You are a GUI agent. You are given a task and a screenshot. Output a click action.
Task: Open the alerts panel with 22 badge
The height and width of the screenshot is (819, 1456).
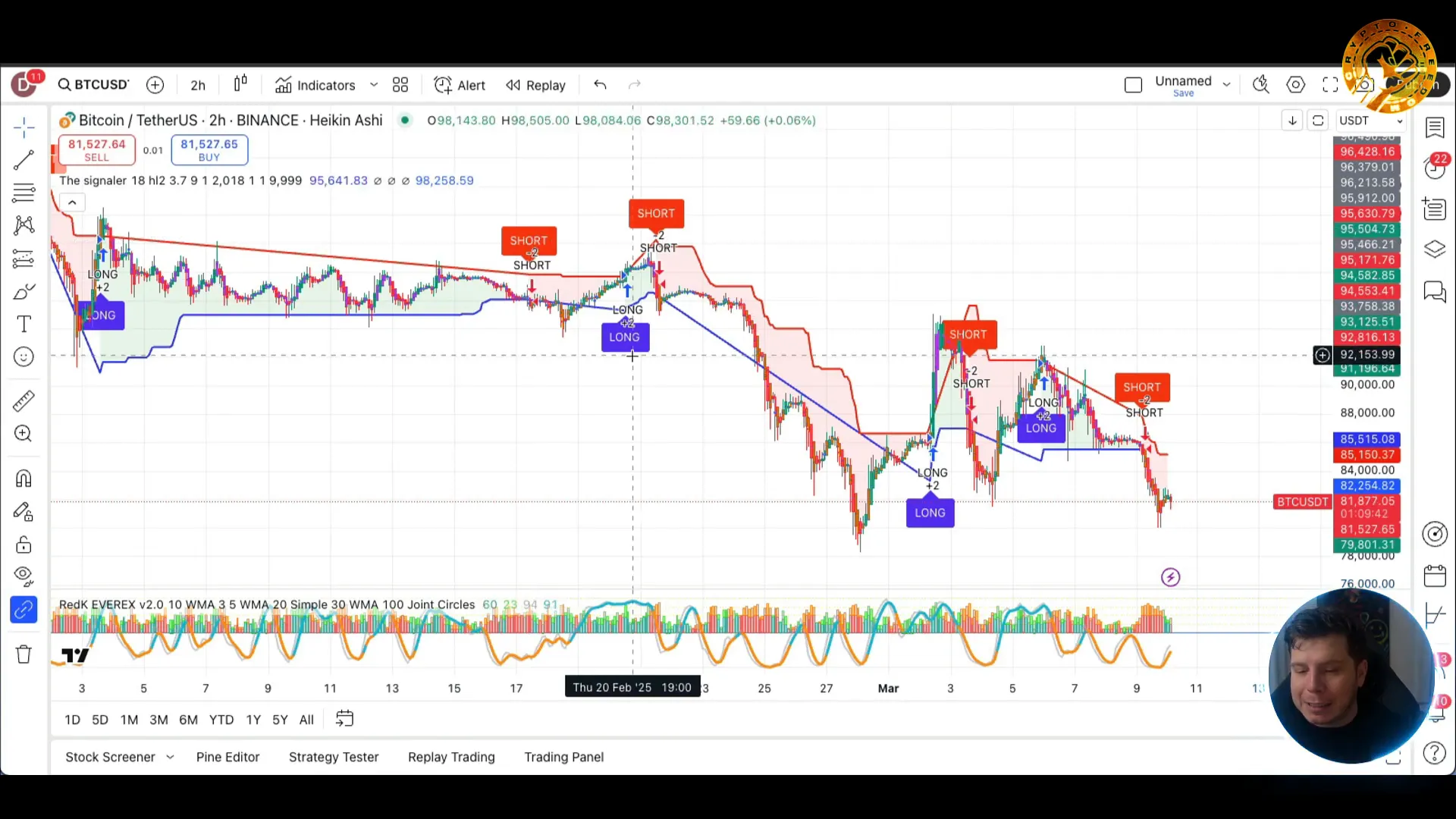1435,168
